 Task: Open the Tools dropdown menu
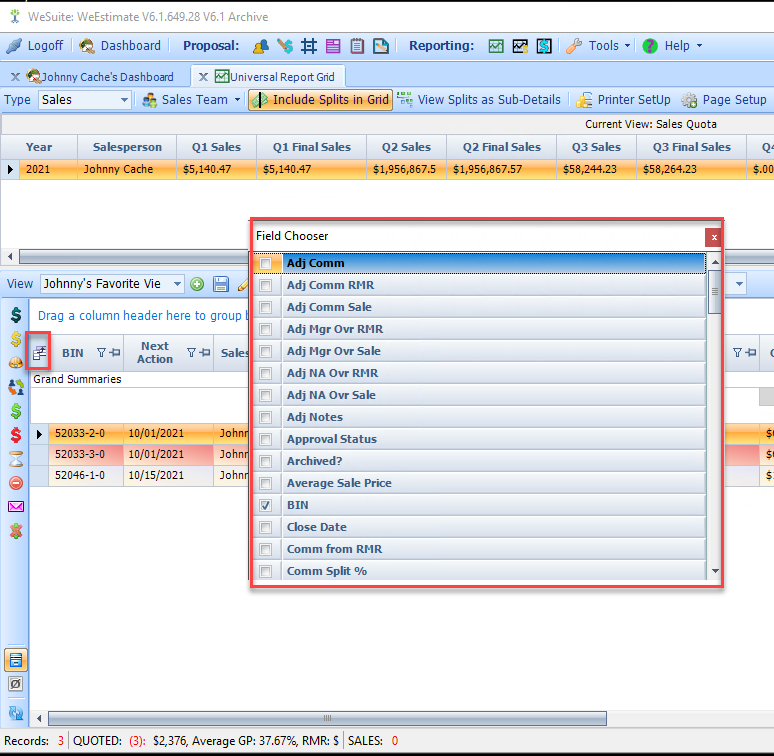click(x=598, y=46)
